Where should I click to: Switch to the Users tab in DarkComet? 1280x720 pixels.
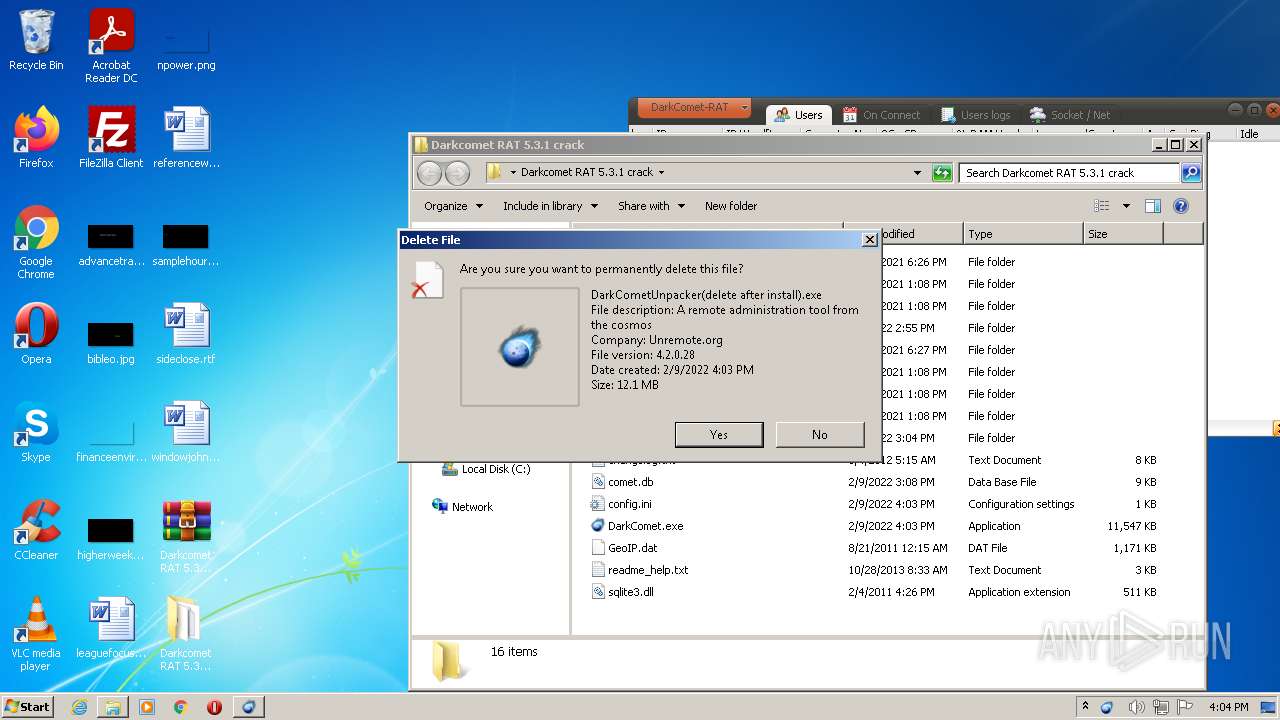[797, 114]
